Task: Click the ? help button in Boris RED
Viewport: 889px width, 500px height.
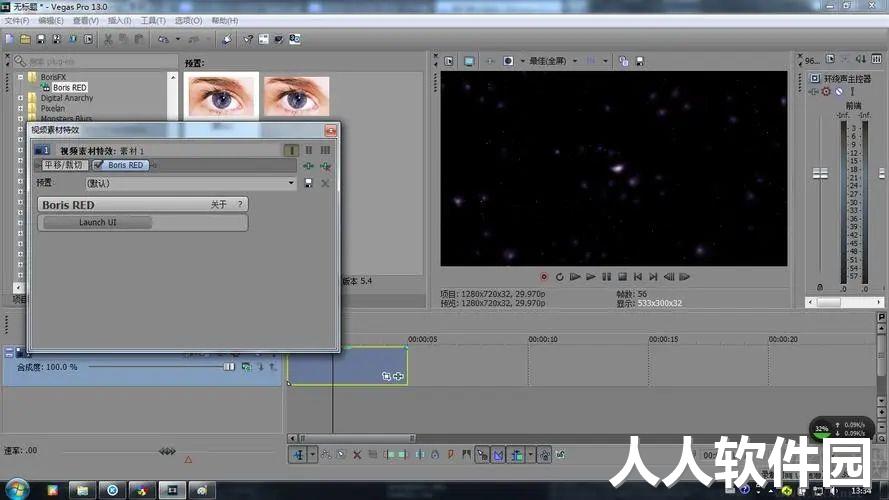Action: pos(240,204)
